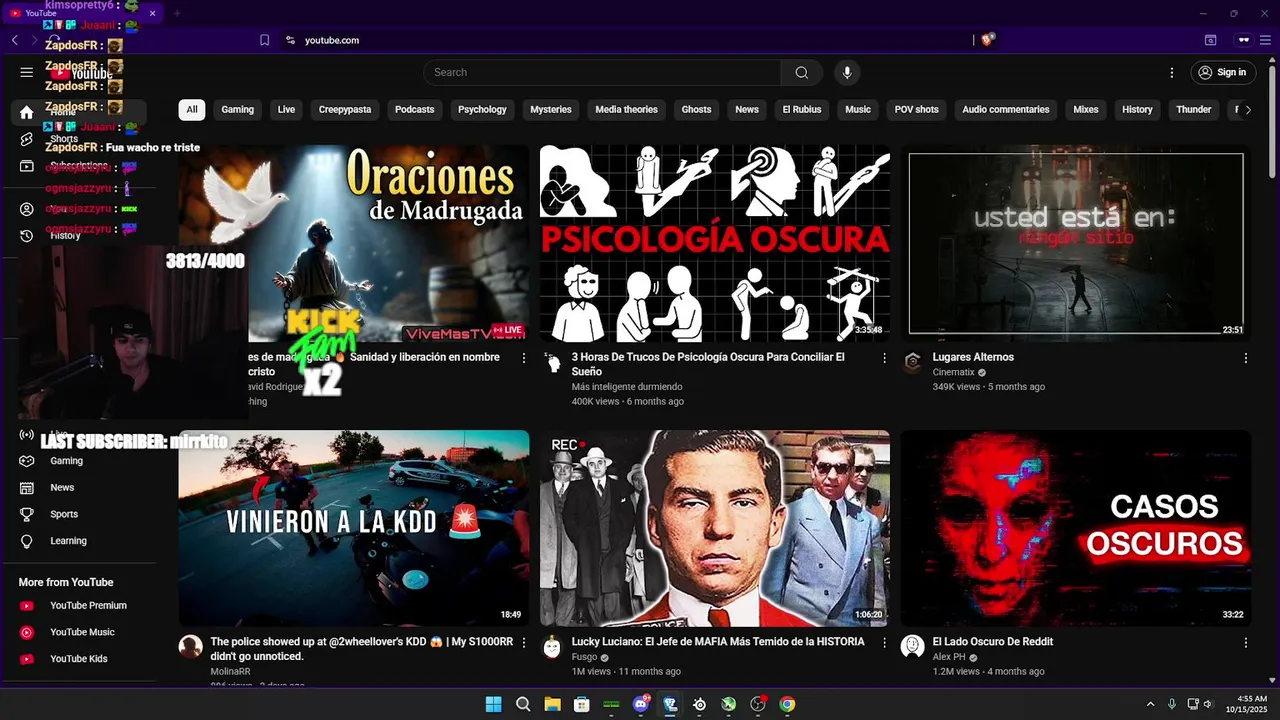Open the Psicología Oscura video thumbnail

pos(715,243)
